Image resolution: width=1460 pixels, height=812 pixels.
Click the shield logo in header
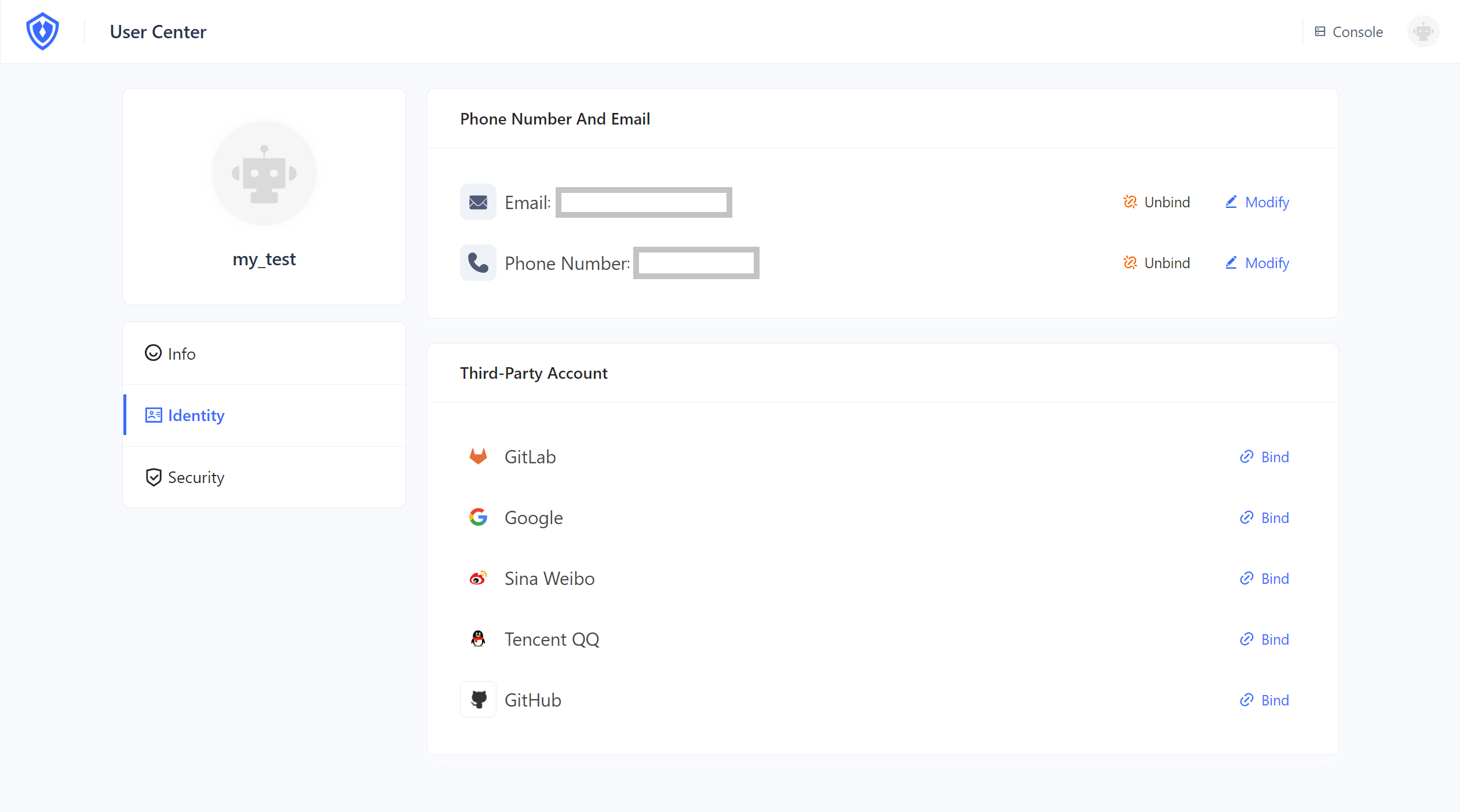tap(42, 31)
